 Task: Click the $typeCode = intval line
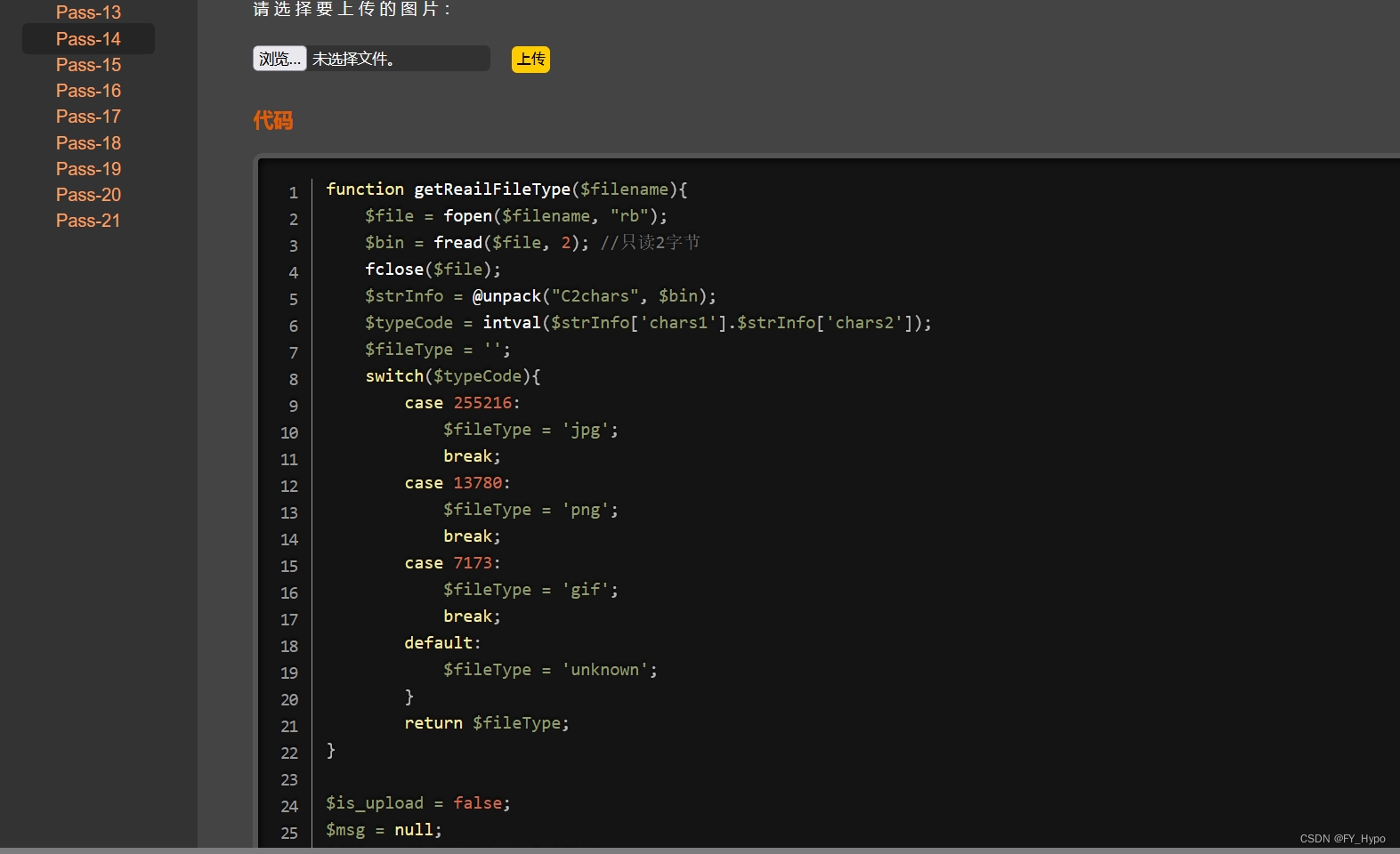pos(648,323)
